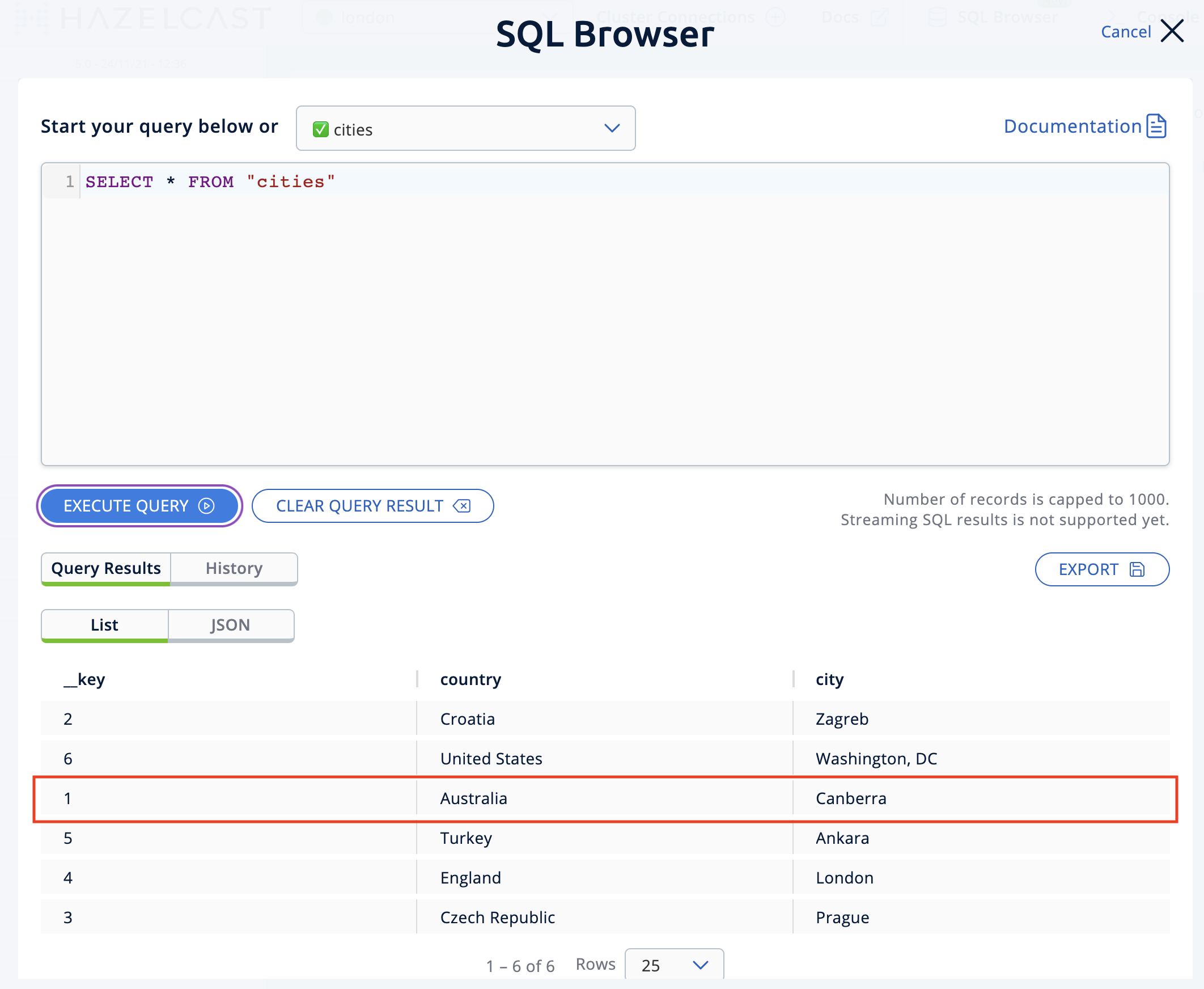Click the EXECUTE QUERY button
The image size is (1204, 989).
click(140, 505)
